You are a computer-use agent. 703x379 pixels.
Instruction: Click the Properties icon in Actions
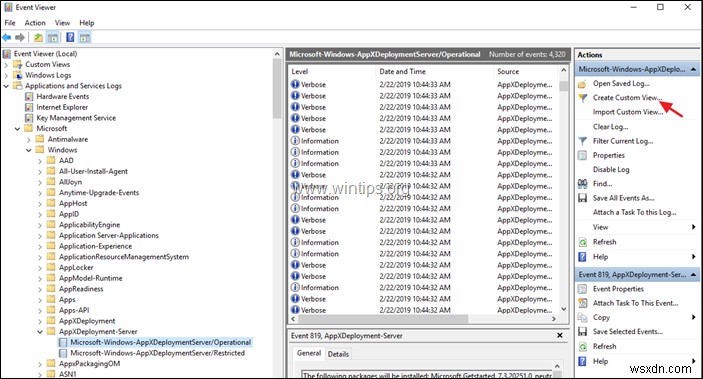582,156
